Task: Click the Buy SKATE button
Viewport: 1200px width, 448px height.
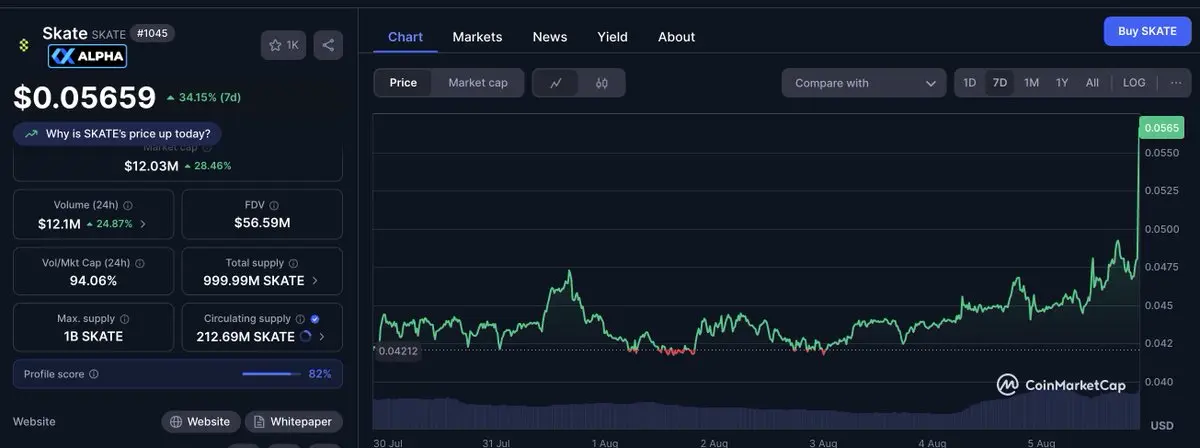Action: click(x=1147, y=31)
